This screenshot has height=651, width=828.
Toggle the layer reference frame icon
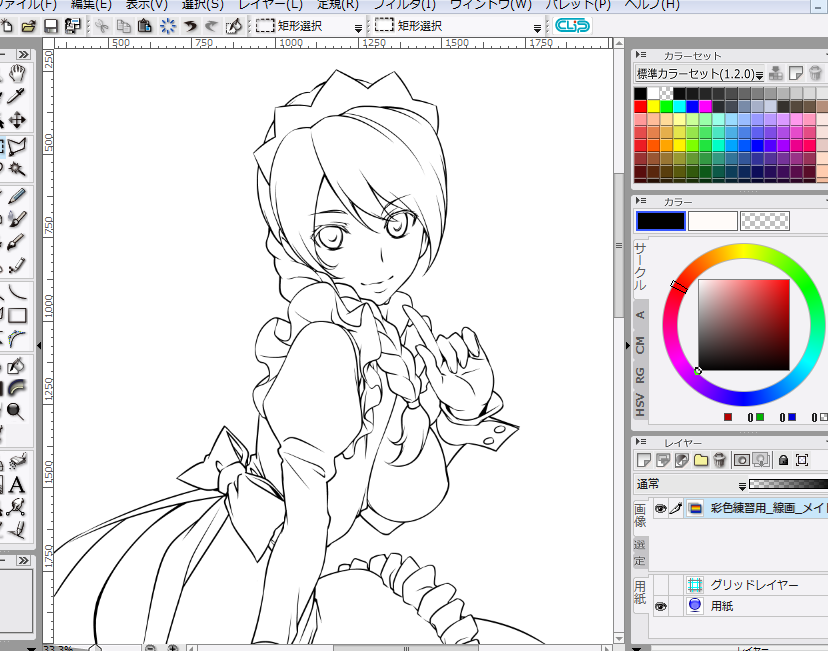click(x=802, y=460)
